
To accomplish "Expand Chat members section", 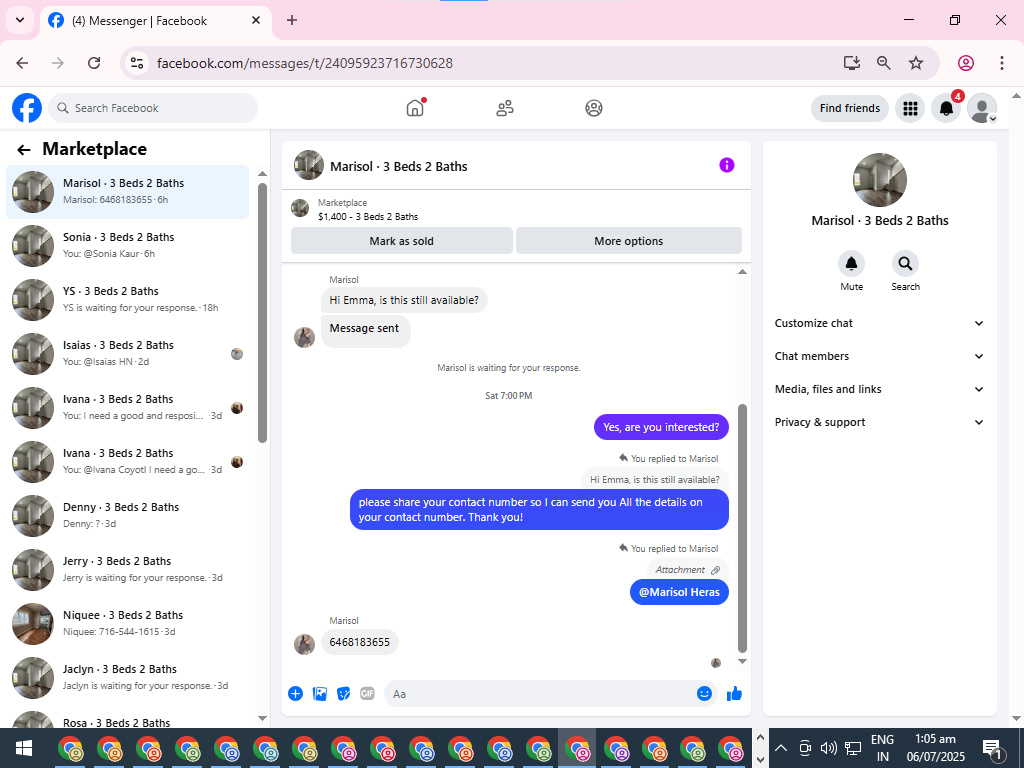I will pos(878,356).
